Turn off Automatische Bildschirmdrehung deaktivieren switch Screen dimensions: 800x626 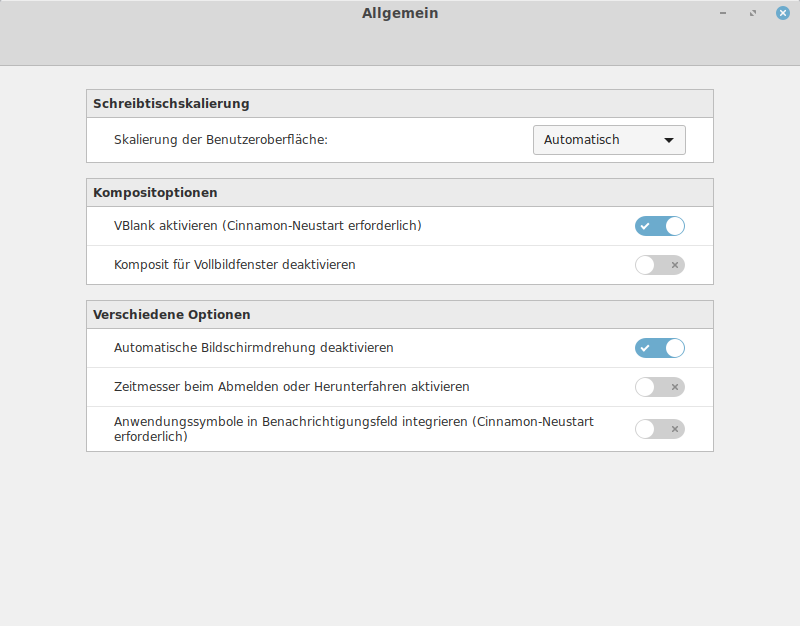point(660,348)
